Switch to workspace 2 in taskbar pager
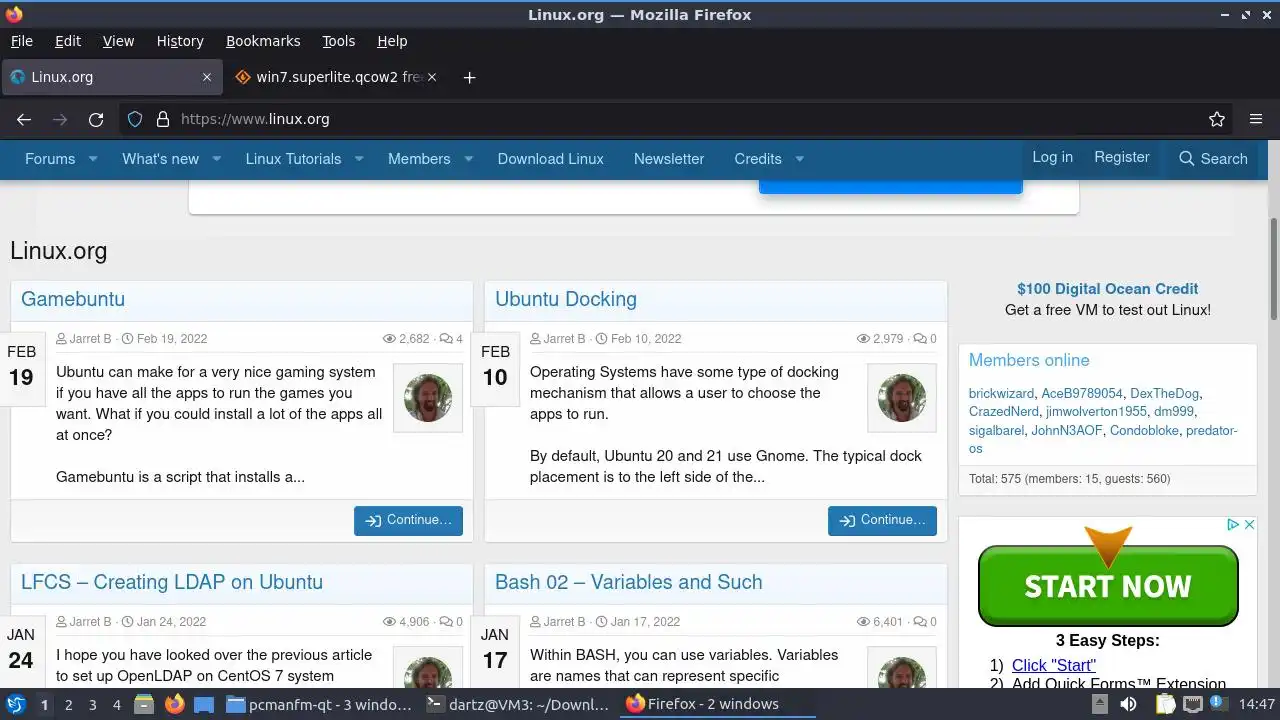Image resolution: width=1280 pixels, height=720 pixels. [x=68, y=704]
